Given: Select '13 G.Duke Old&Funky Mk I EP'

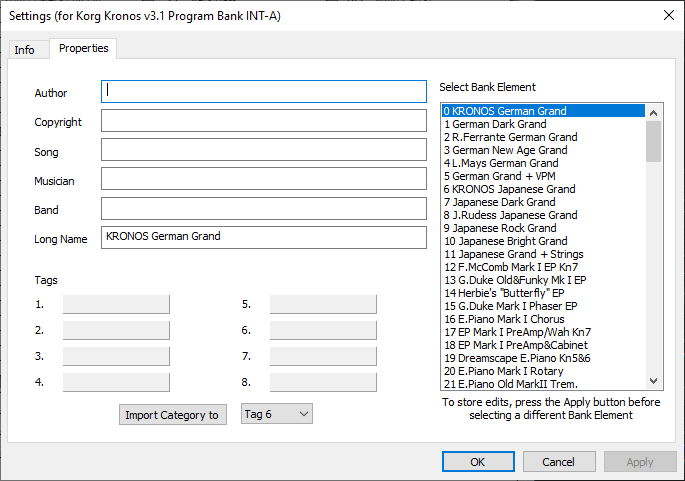Looking at the screenshot, I should [543, 280].
